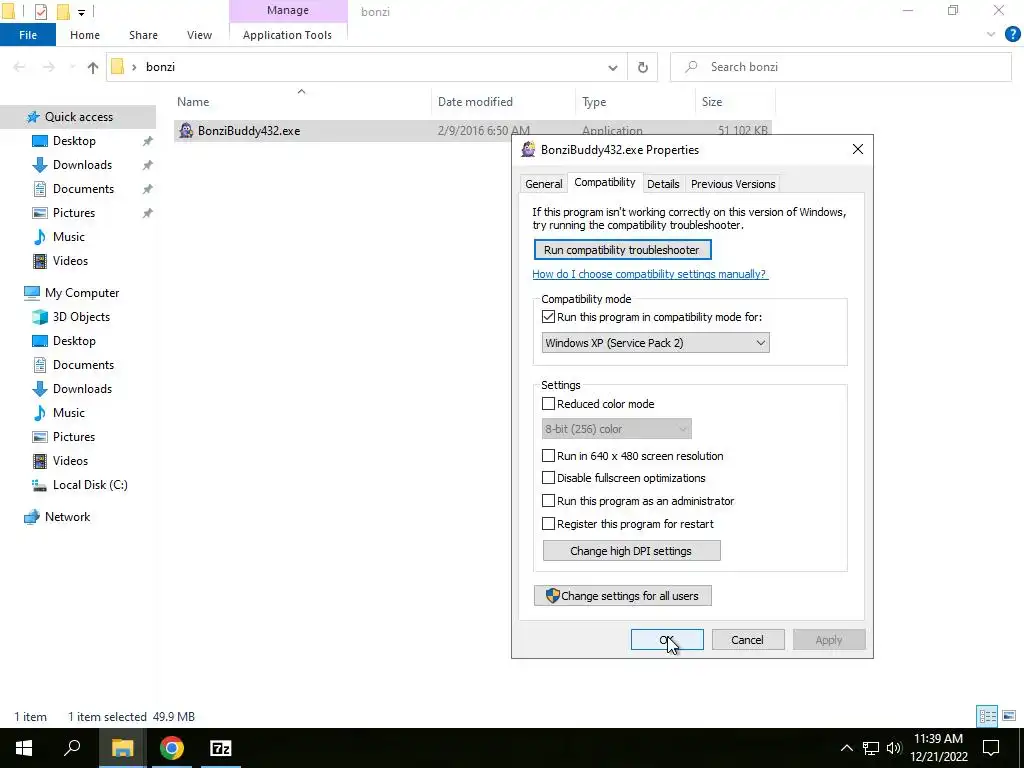Open Quick access star in sidebar
The image size is (1024, 768).
click(x=33, y=117)
